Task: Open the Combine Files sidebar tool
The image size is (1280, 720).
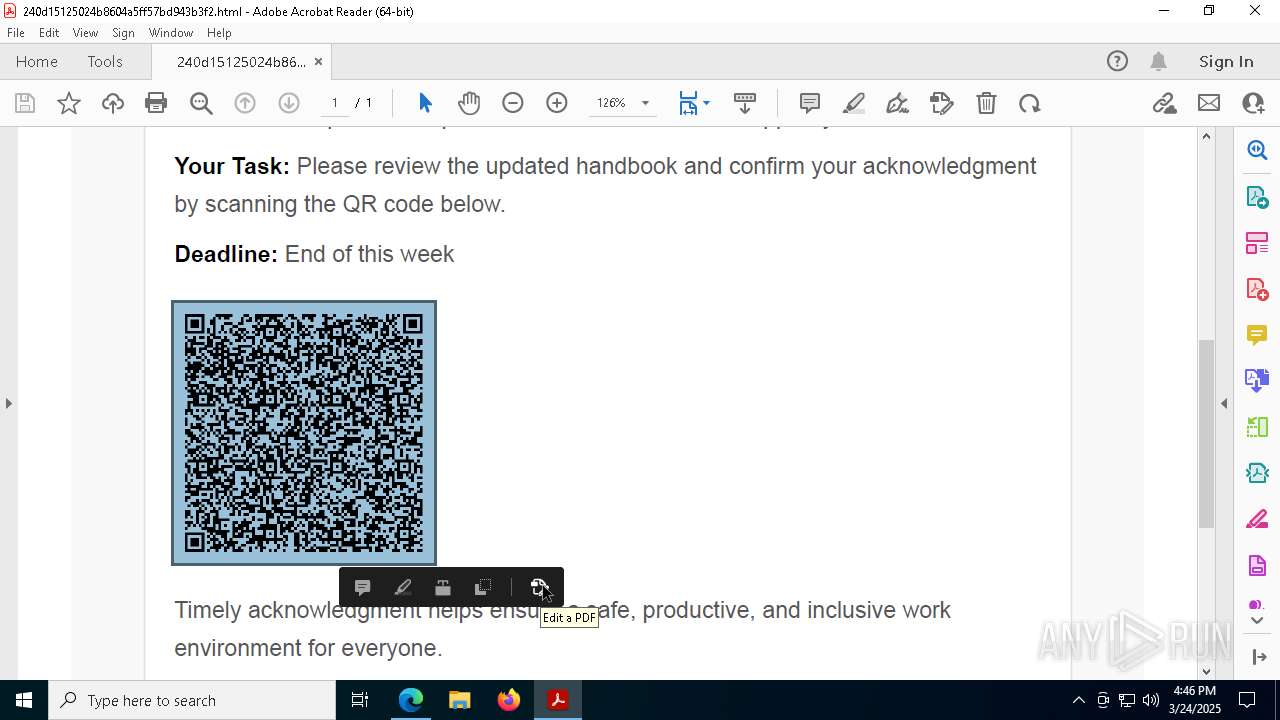Action: click(1257, 380)
